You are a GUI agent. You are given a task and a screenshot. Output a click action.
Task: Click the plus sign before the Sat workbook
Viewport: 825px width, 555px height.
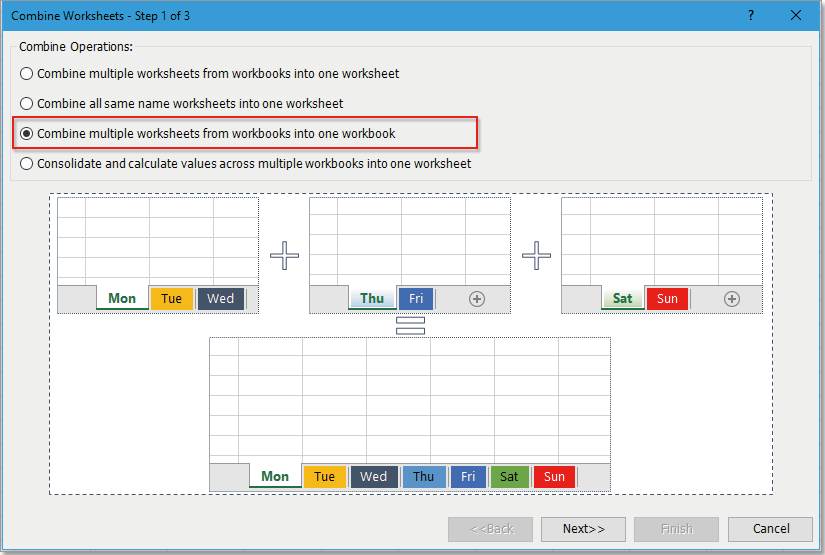[537, 255]
